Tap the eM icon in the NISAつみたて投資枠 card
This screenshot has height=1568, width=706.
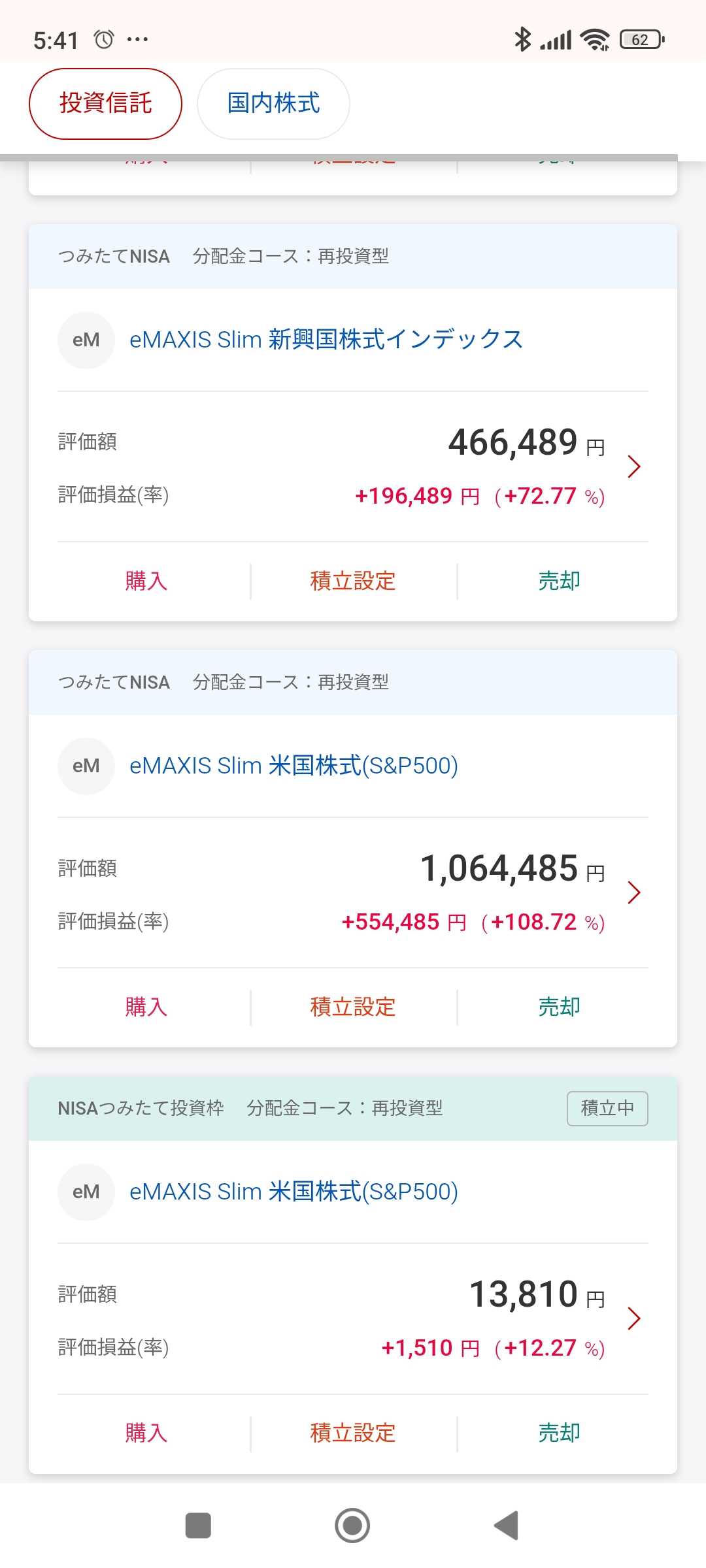point(86,1192)
